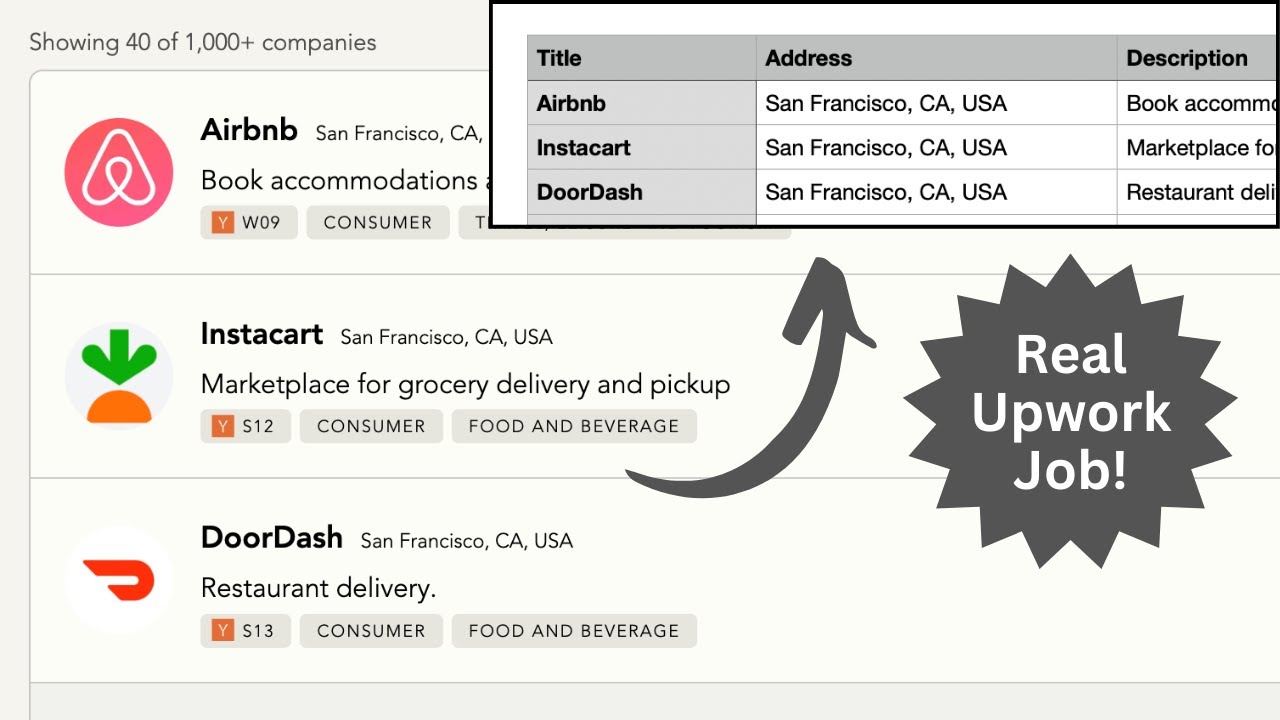Click the Y Combinator S12 batch badge
Viewport: 1280px width, 720px height.
tap(246, 426)
